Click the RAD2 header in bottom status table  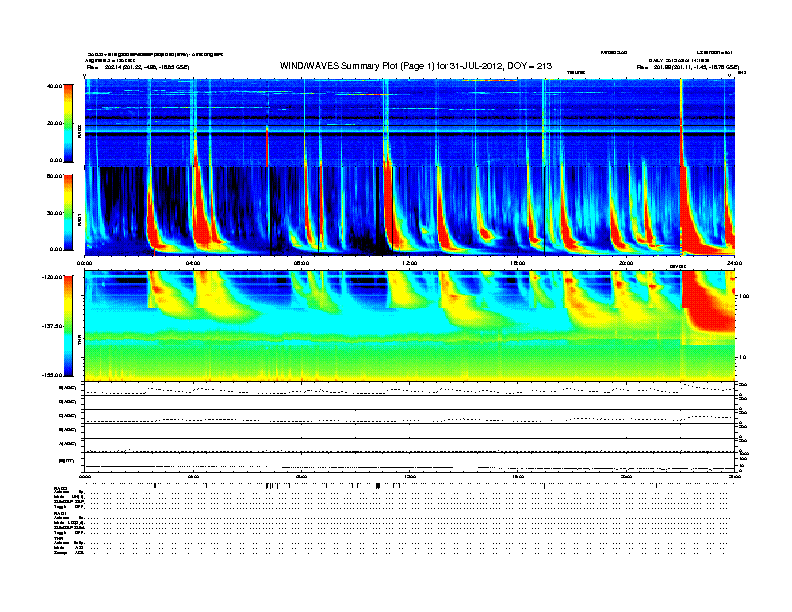pos(60,488)
